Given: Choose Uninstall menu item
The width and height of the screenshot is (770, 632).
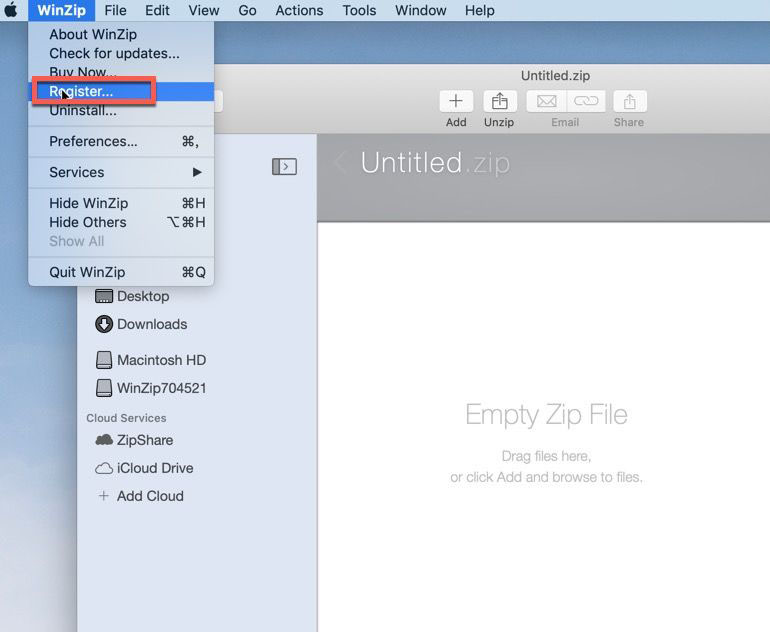Looking at the screenshot, I should click(121, 110).
